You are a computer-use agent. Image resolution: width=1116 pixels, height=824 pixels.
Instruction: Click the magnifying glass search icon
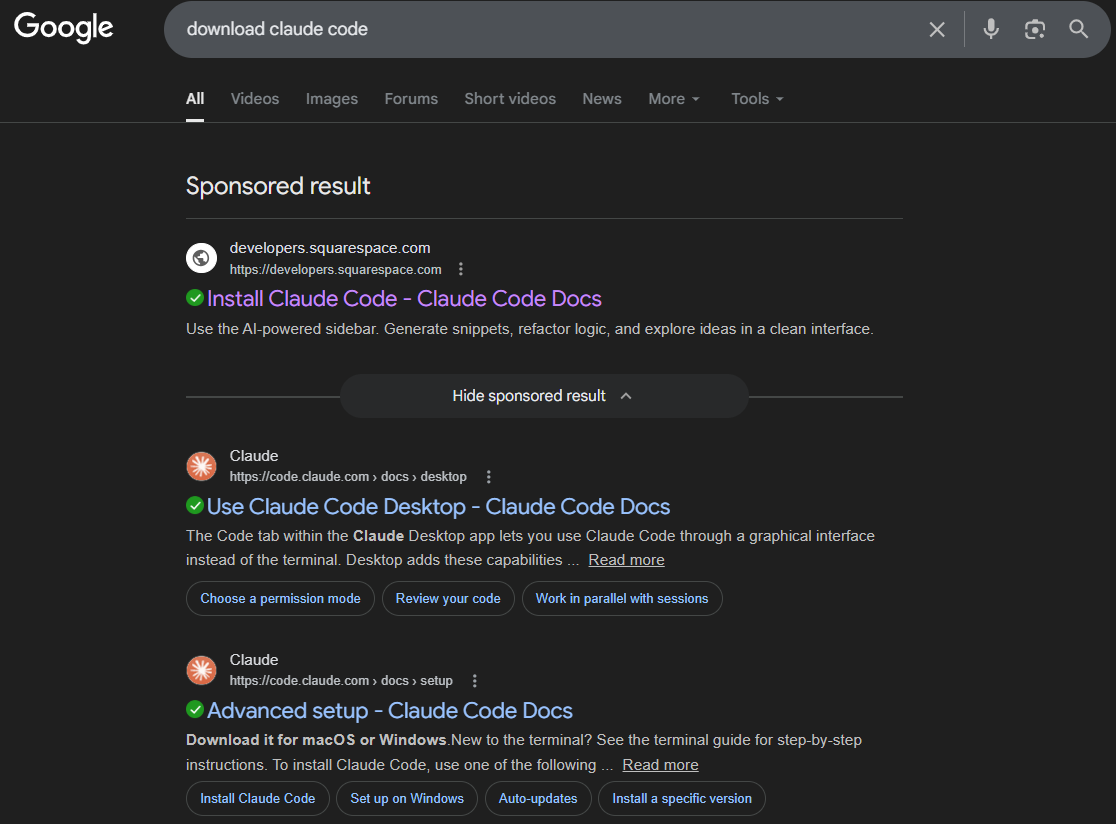click(1078, 29)
